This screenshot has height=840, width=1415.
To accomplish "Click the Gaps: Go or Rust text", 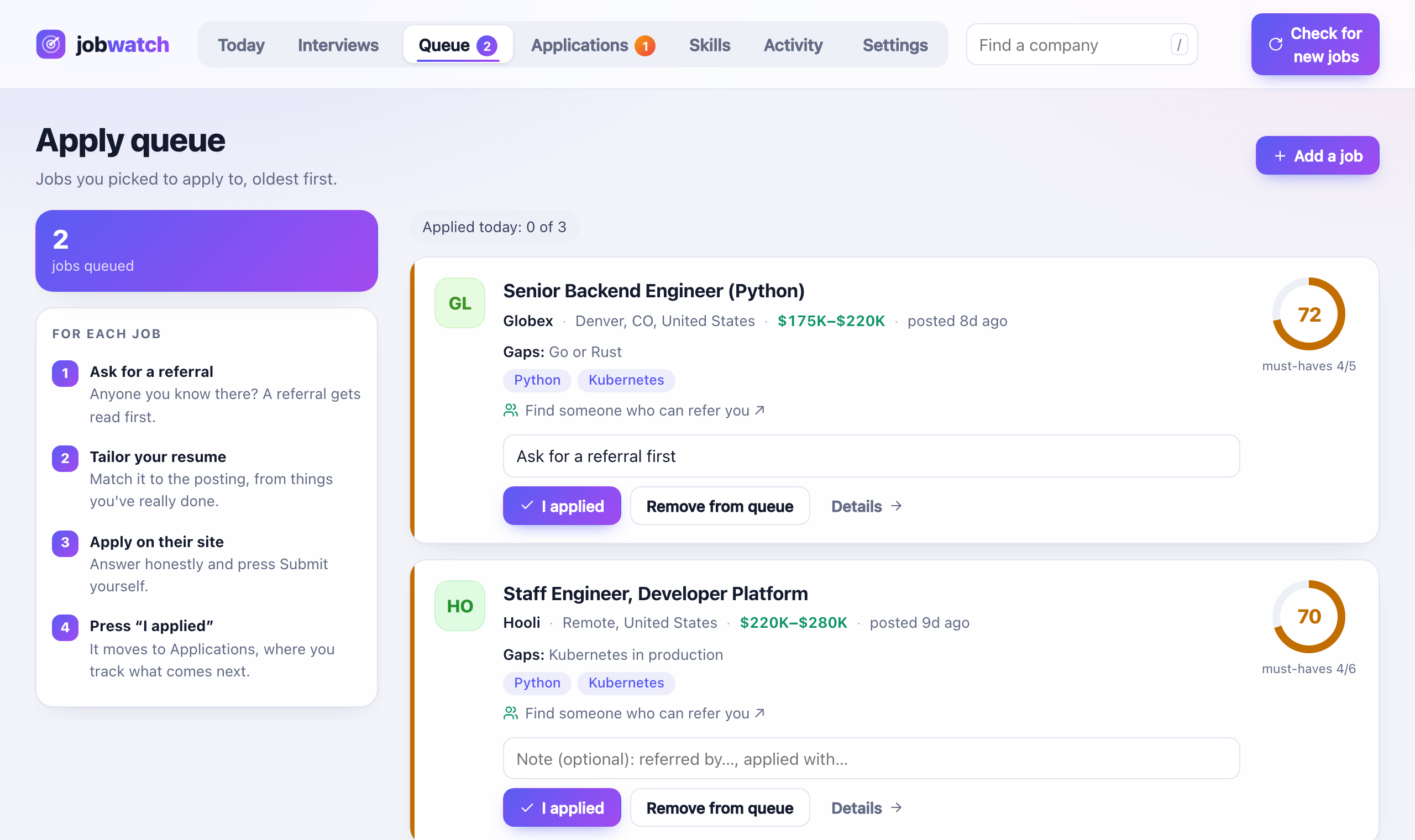I will (562, 351).
